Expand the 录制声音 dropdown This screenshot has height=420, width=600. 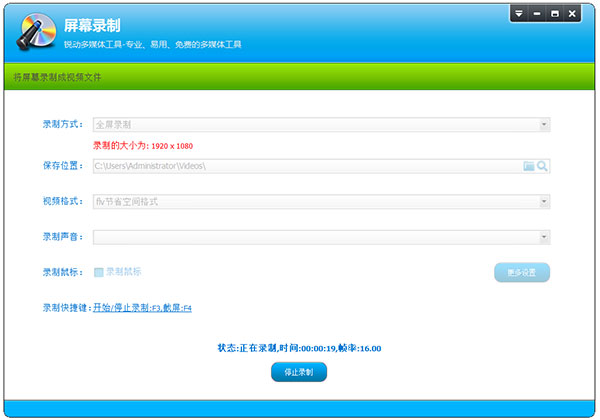coord(544,237)
